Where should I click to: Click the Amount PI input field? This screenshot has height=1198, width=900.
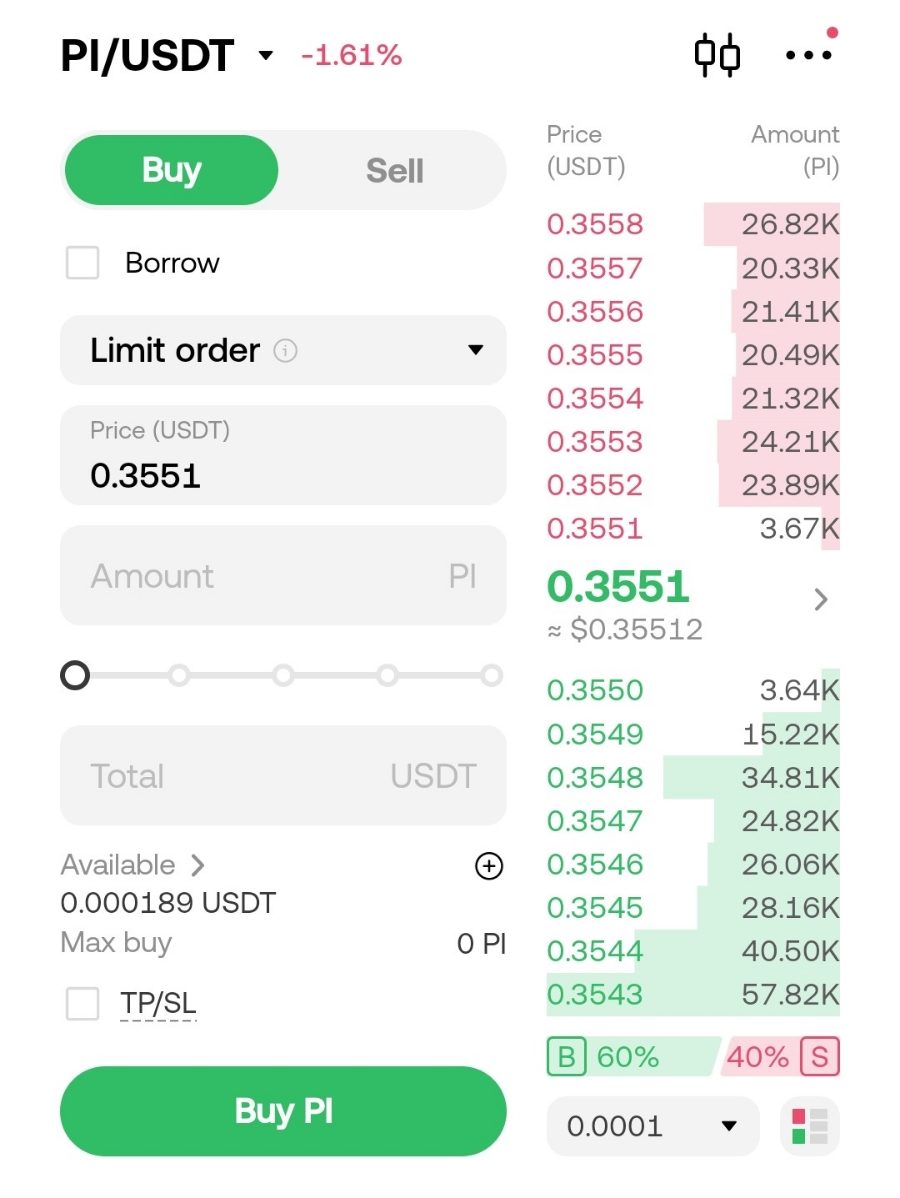pos(283,576)
